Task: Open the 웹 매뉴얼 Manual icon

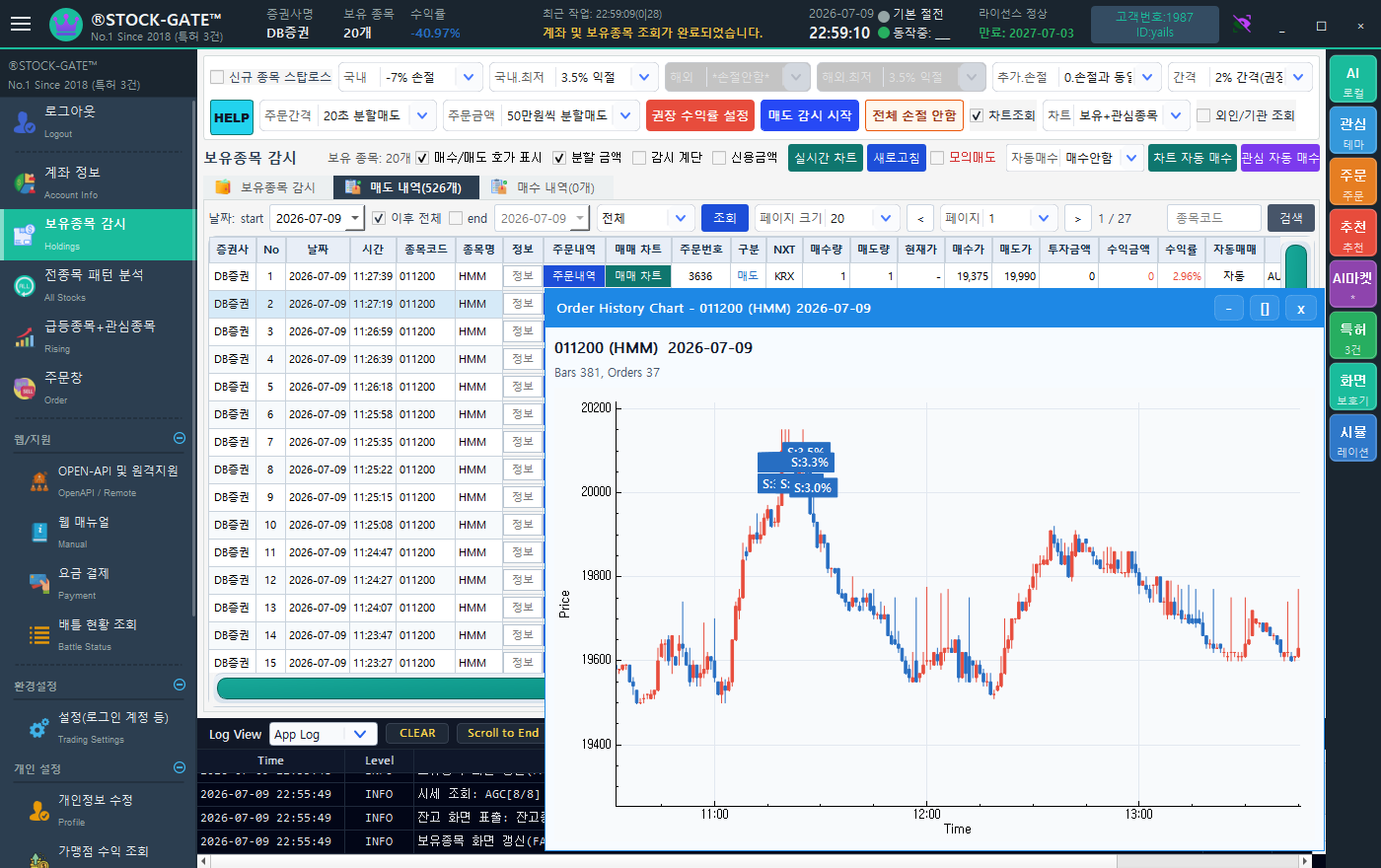Action: coord(39,533)
